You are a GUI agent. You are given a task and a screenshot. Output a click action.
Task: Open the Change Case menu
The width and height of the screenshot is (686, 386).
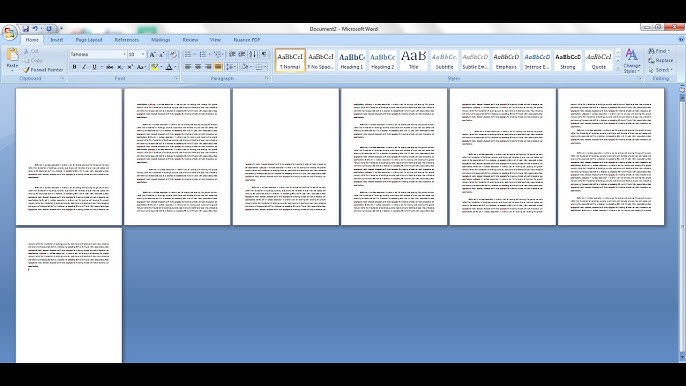141,67
